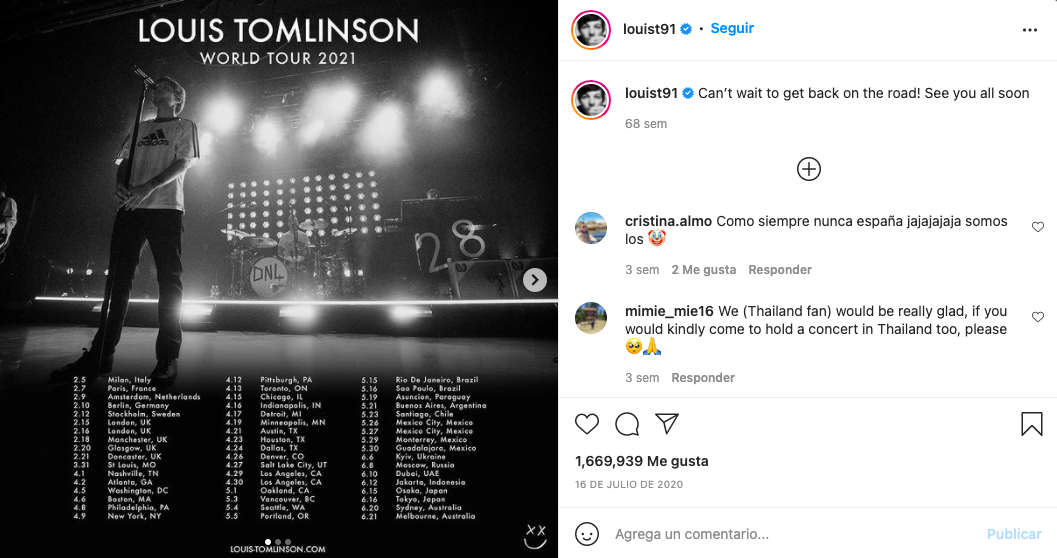
Task: Open the three-dot more options menu
Action: tap(1030, 30)
